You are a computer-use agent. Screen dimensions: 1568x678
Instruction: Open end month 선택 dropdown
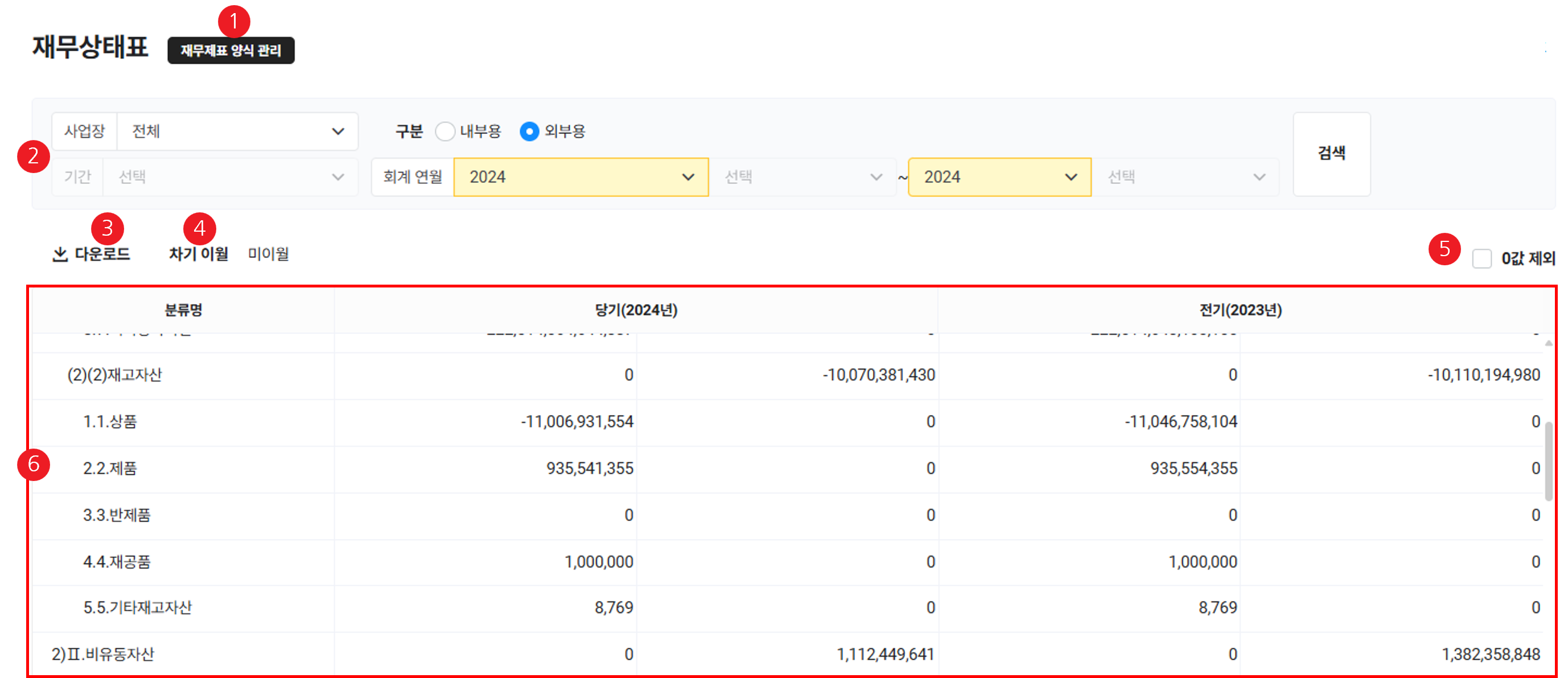coord(1185,177)
